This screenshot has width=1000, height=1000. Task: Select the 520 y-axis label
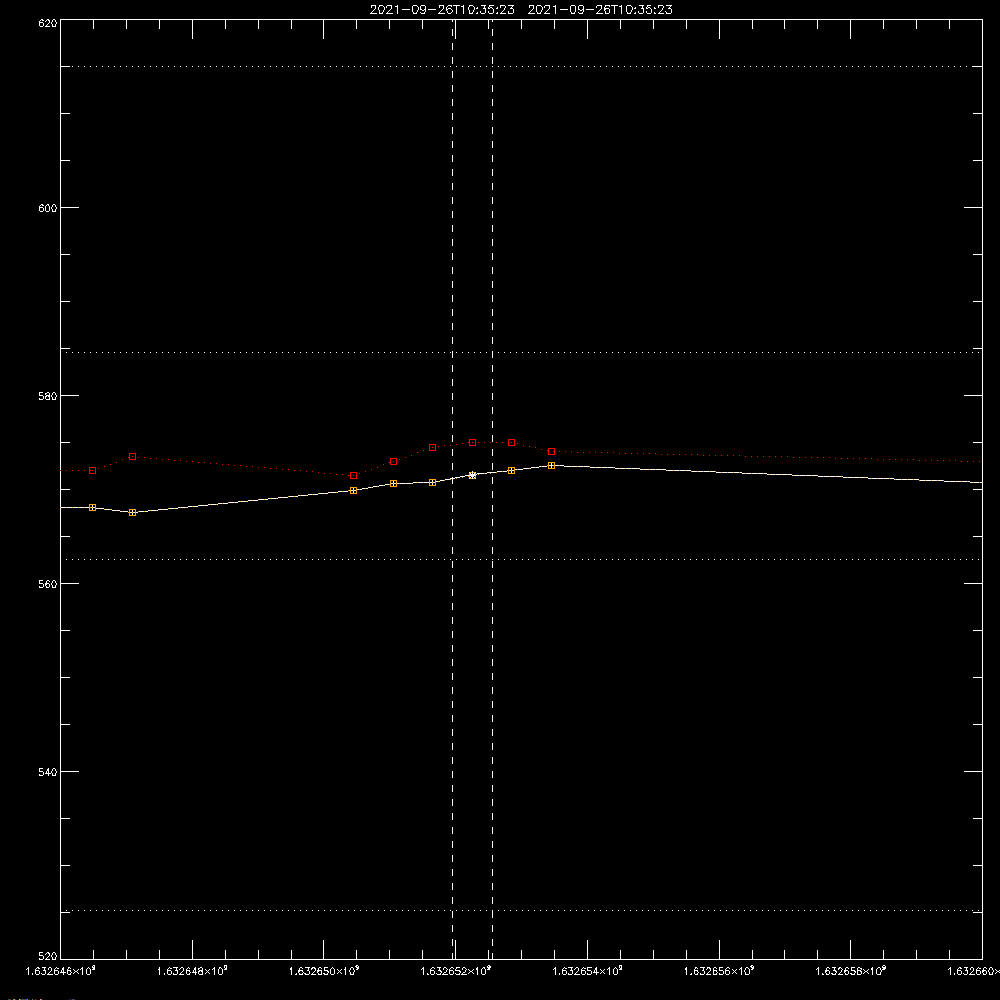pyautogui.click(x=48, y=956)
